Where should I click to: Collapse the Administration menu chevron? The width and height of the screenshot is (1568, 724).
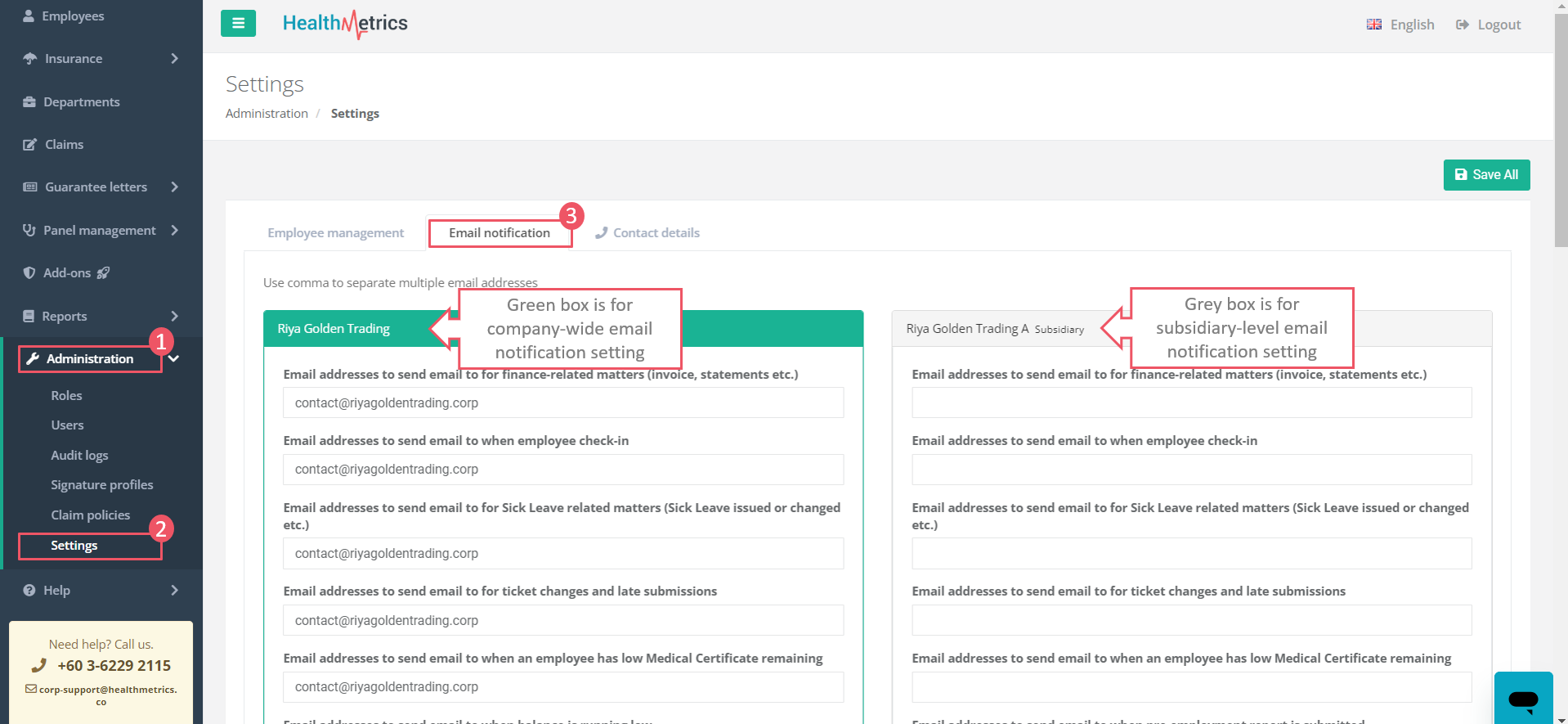[174, 359]
